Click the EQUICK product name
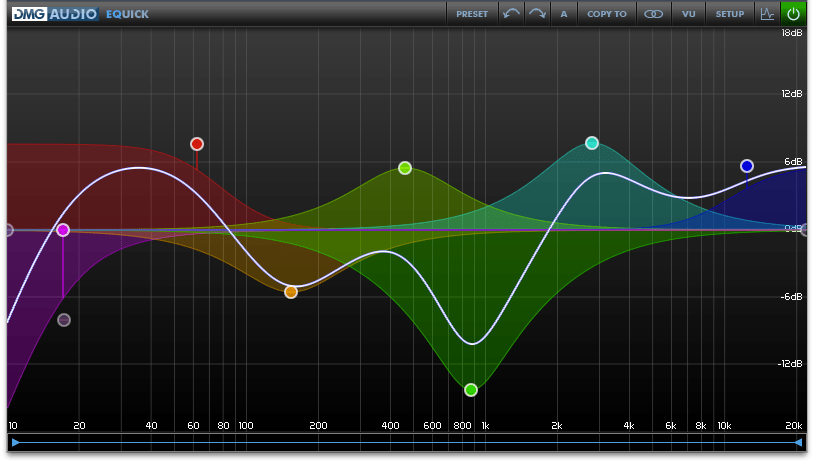The width and height of the screenshot is (814, 462). [x=128, y=14]
